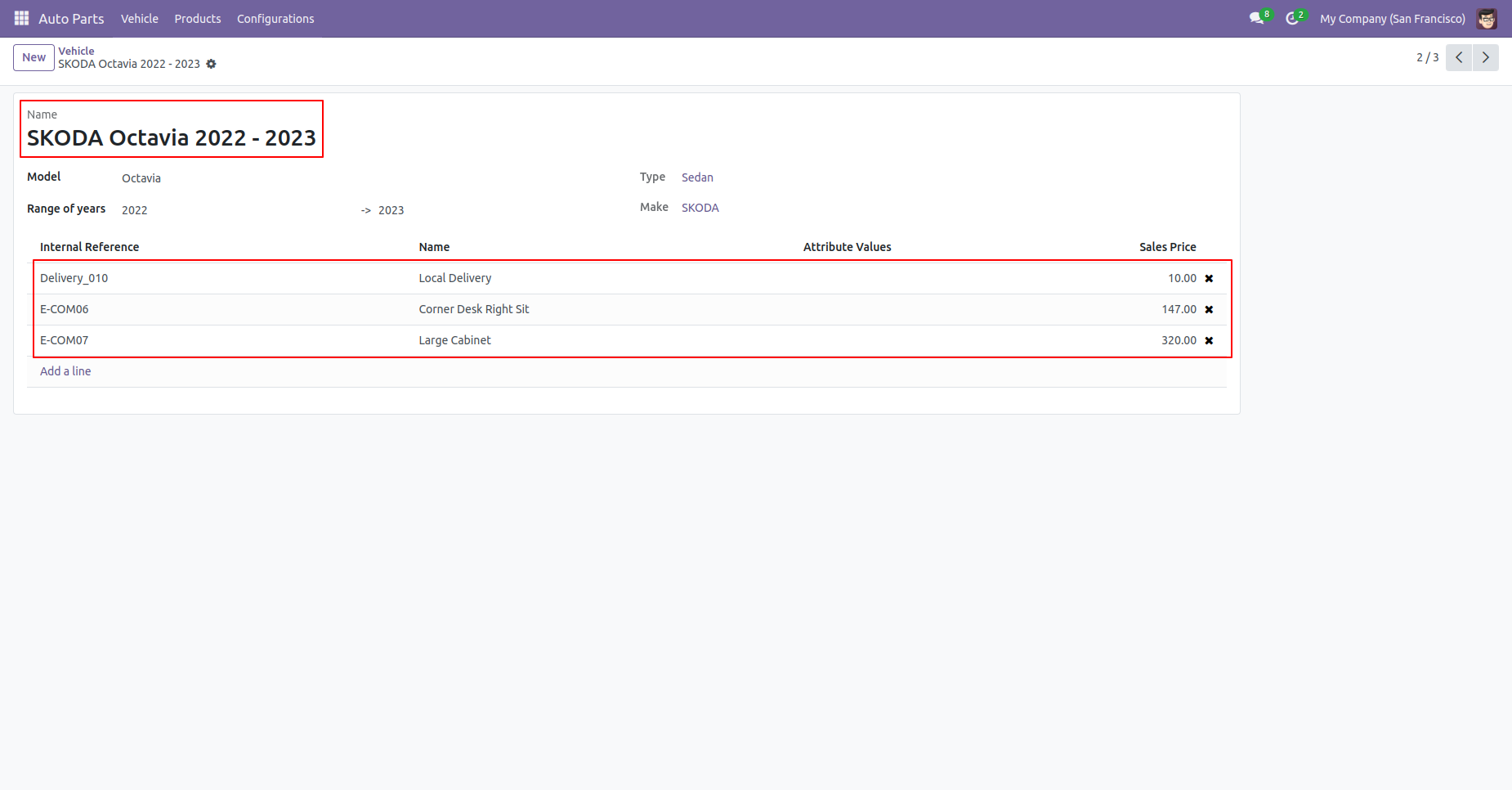Sort by Name column header in table
1512x790 pixels.
point(434,247)
